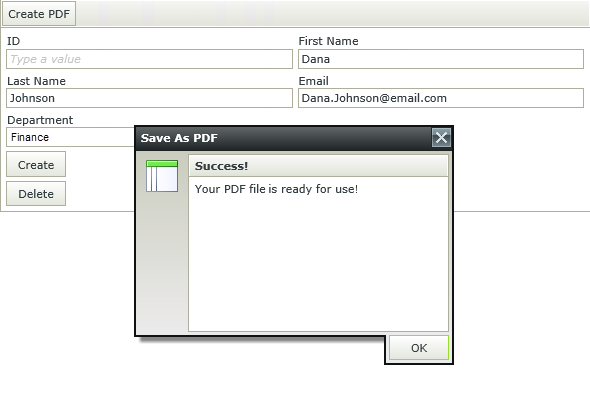Screen dimensions: 590x399
Task: Click the PDF file ready message text
Action: [276, 189]
